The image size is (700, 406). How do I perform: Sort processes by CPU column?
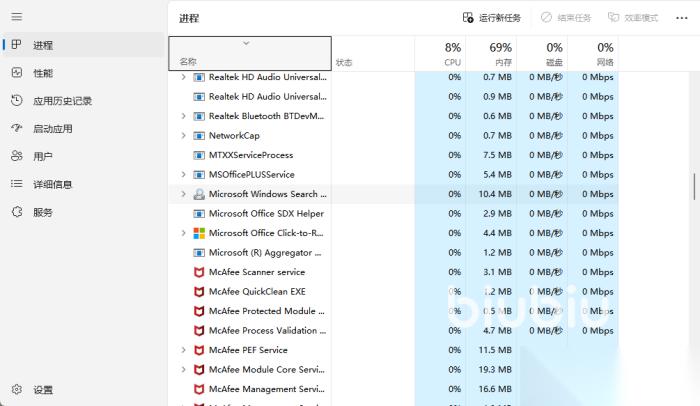tap(440, 54)
